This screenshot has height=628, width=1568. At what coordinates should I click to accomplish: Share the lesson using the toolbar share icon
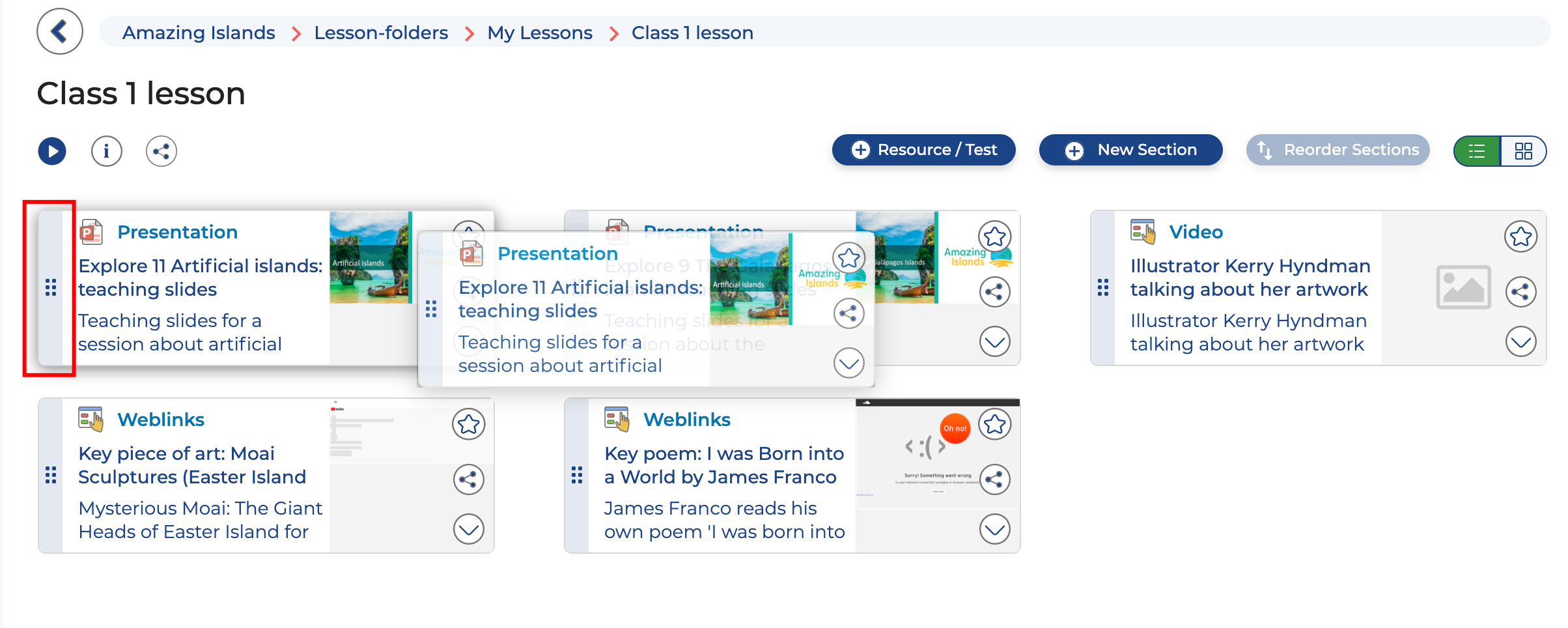(161, 151)
